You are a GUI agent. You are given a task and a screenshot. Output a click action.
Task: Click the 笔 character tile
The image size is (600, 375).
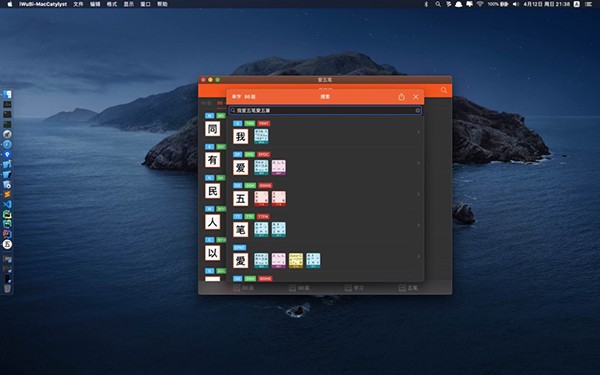241,230
